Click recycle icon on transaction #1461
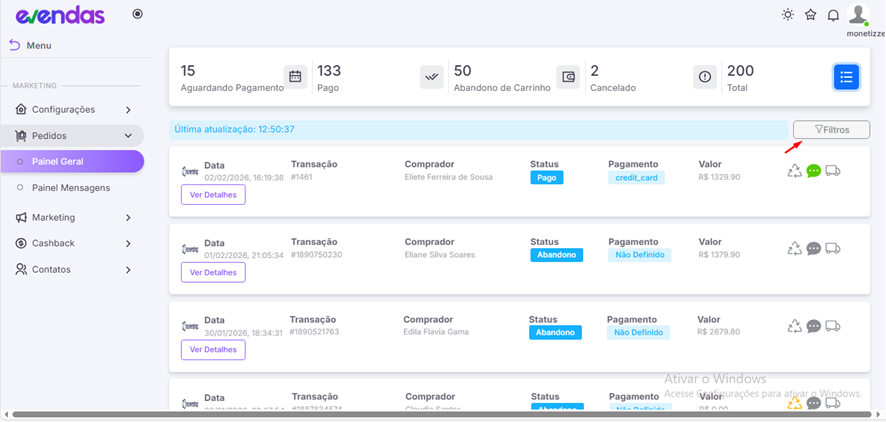Viewport: 886px width, 422px height. tap(795, 171)
